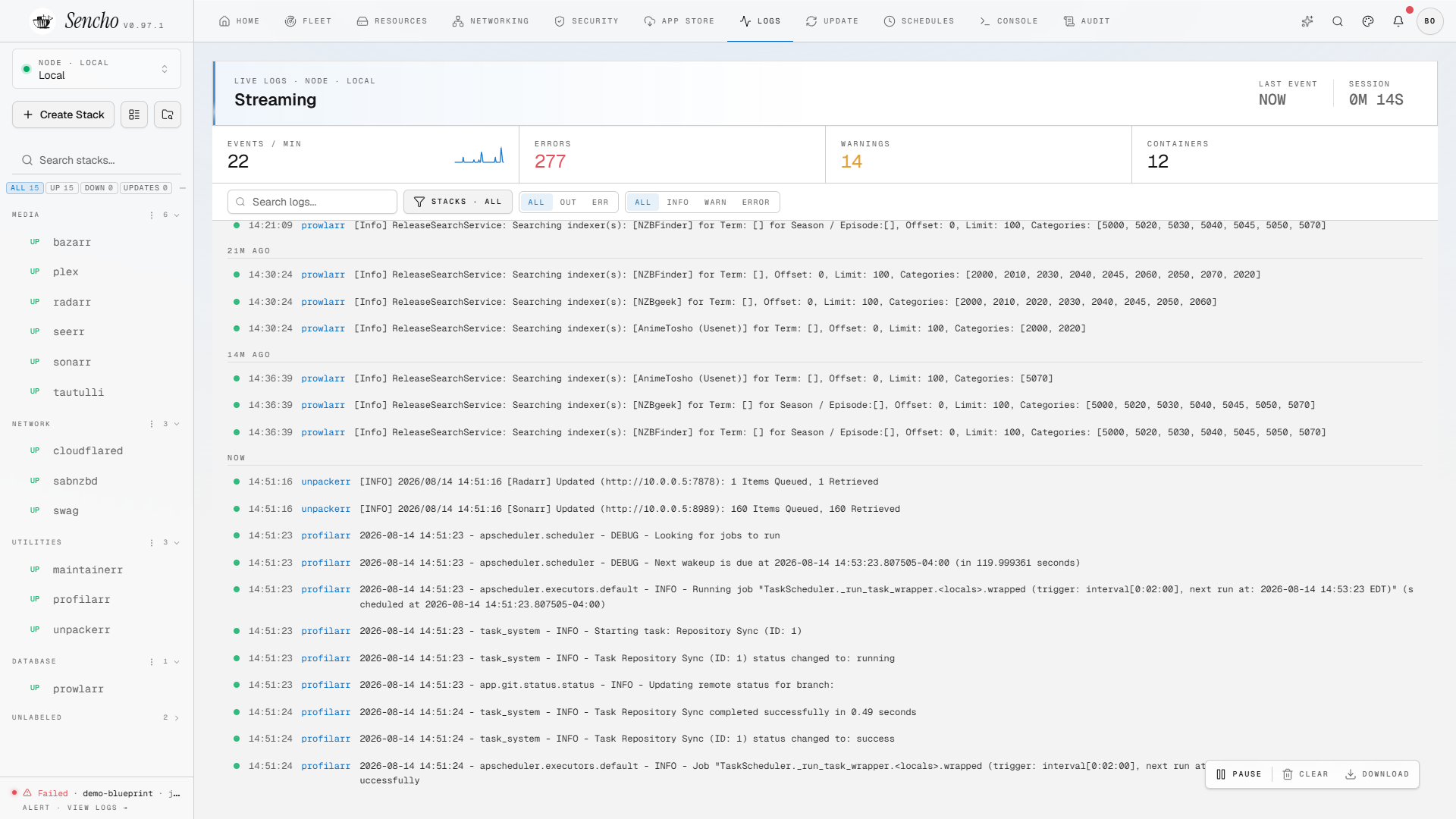Open Network group options menu
Screen dimensions: 1456x819
click(152, 424)
